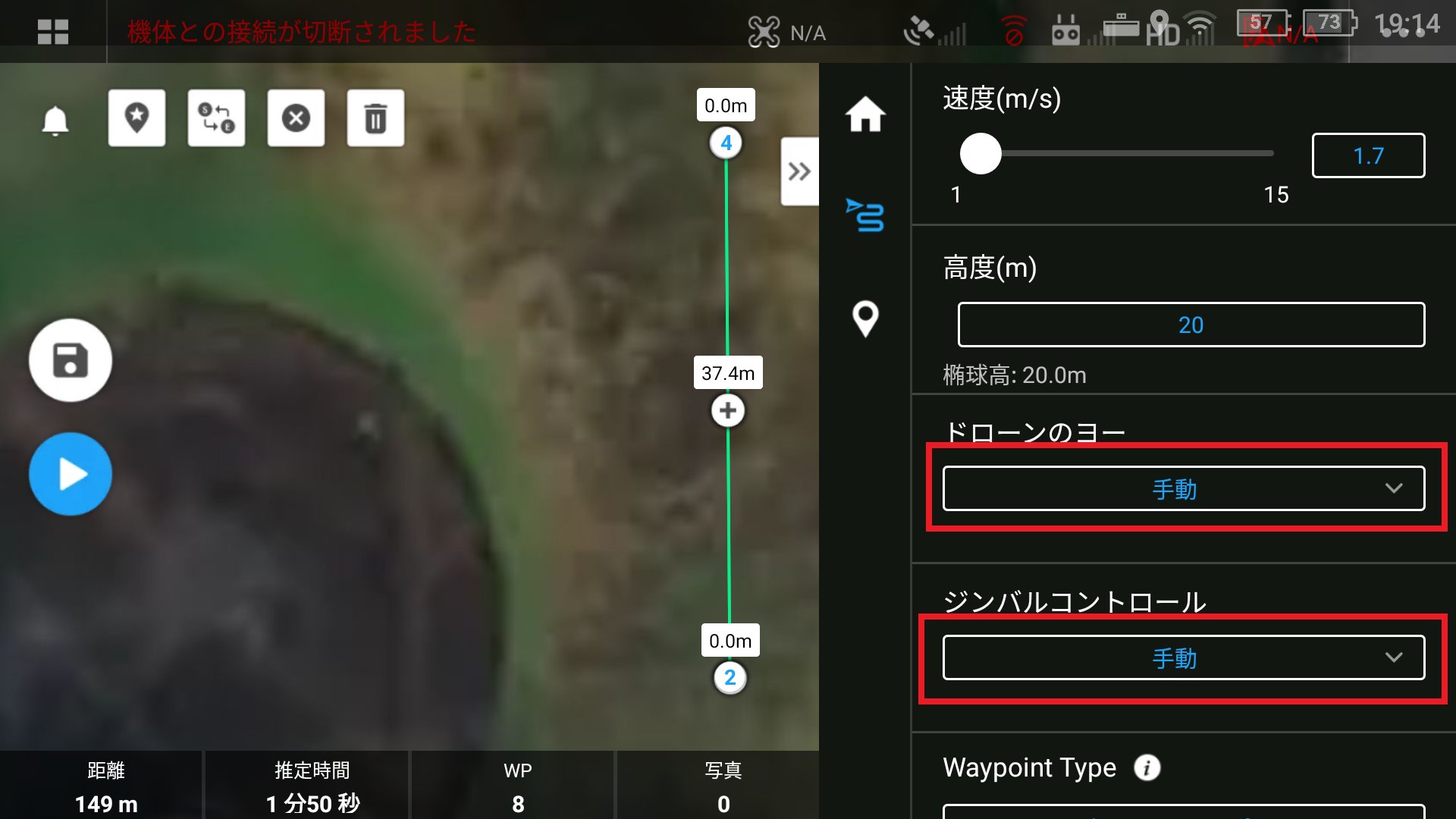Image resolution: width=1456 pixels, height=819 pixels.
Task: Collapse the settings panel with double chevron
Action: point(799,171)
